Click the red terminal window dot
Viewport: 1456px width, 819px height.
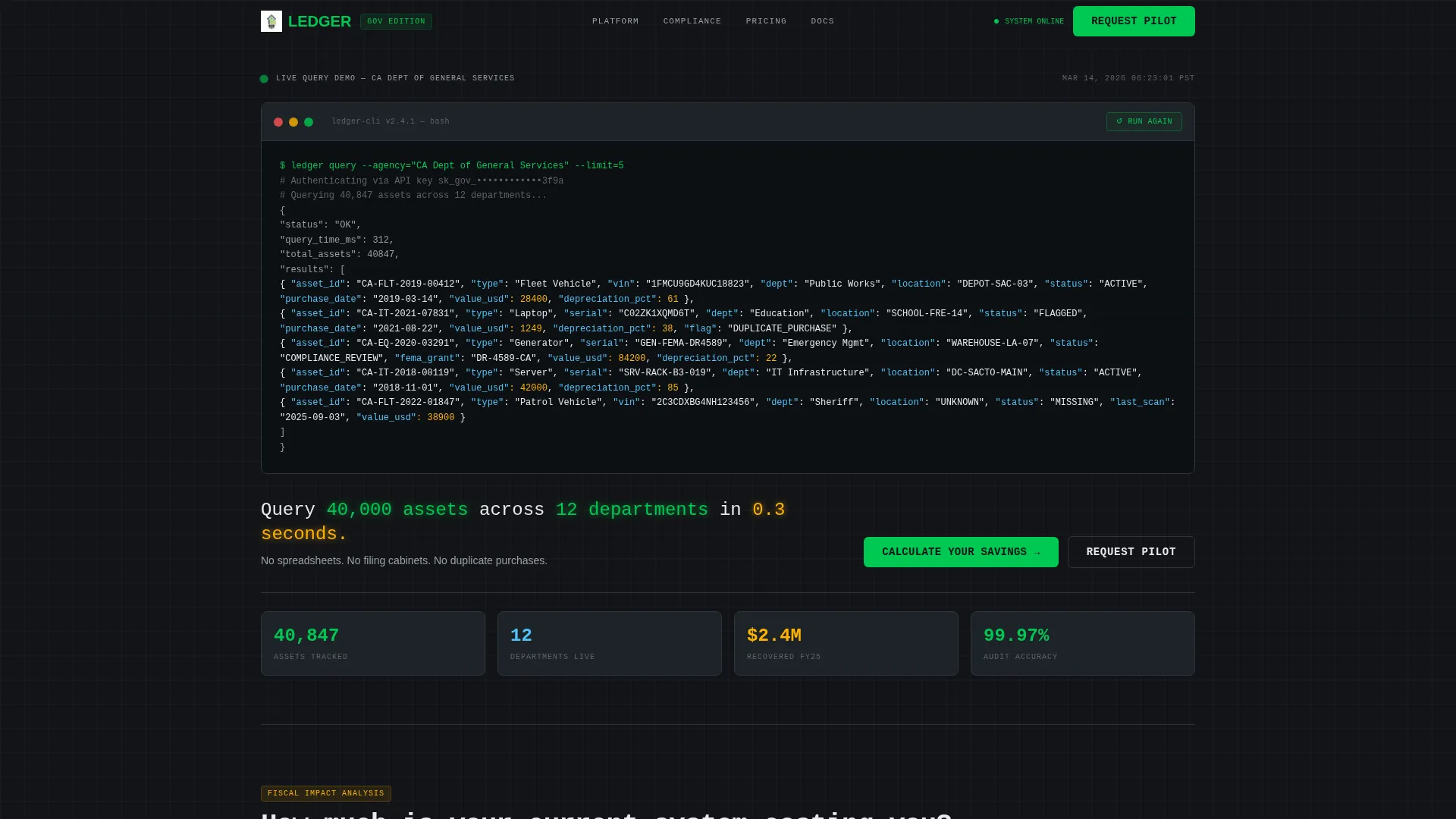tap(278, 122)
